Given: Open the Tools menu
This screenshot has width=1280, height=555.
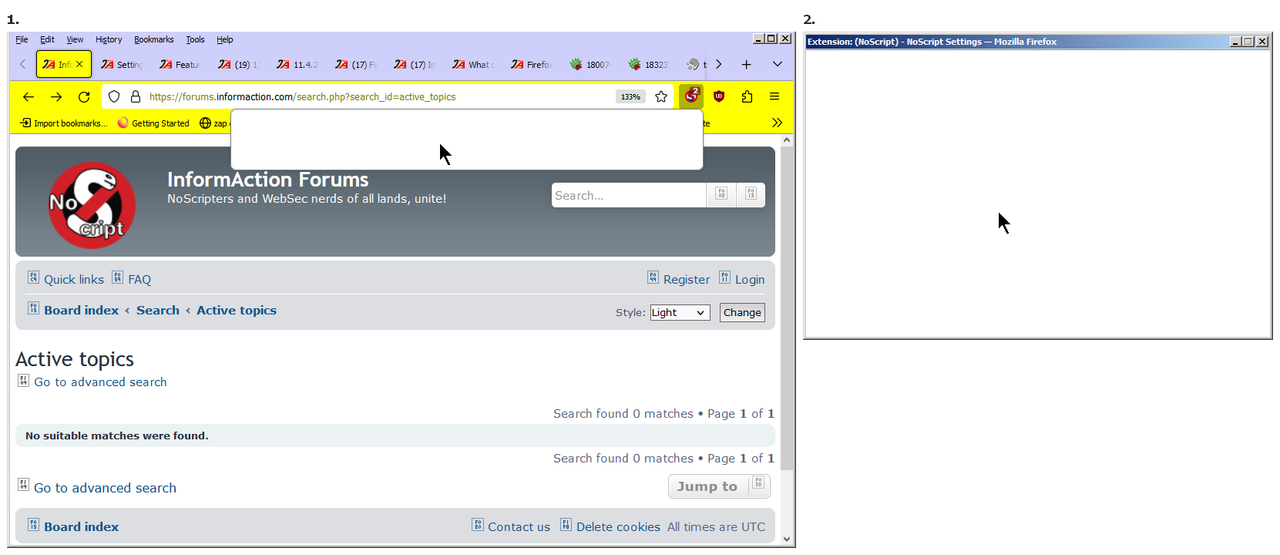Looking at the screenshot, I should [195, 40].
